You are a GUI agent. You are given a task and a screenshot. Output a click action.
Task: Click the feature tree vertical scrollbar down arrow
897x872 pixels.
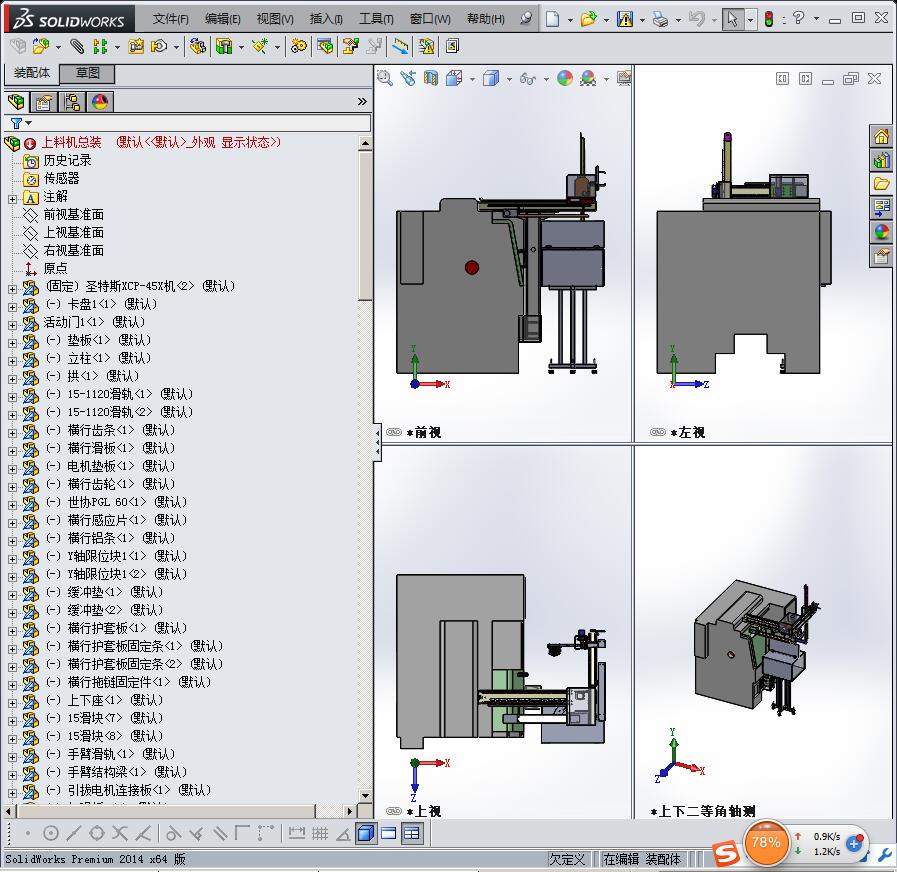click(366, 796)
